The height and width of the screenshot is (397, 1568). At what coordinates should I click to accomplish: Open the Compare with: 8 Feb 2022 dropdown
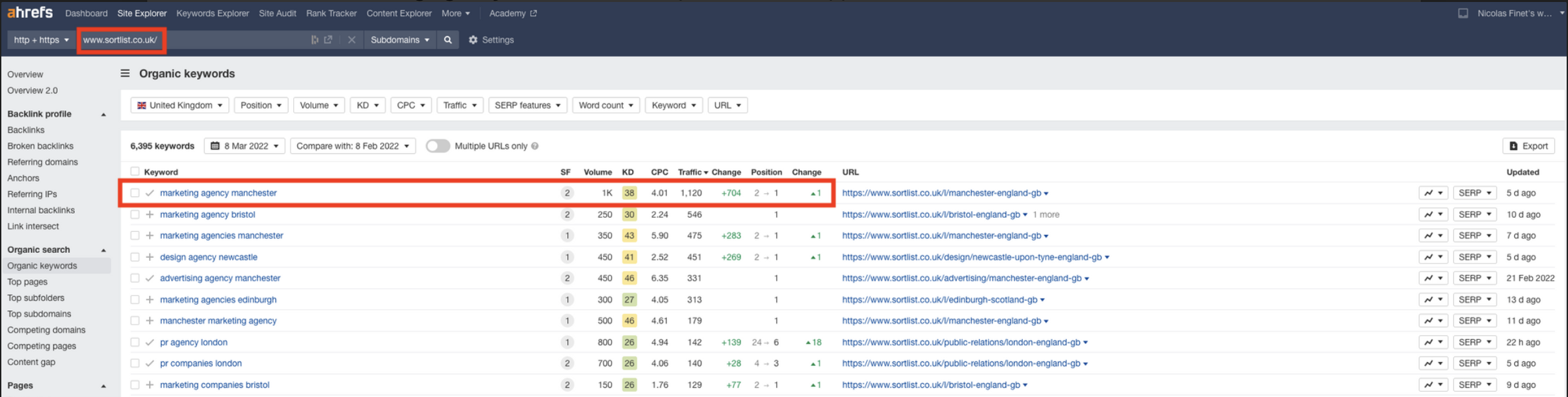point(352,146)
